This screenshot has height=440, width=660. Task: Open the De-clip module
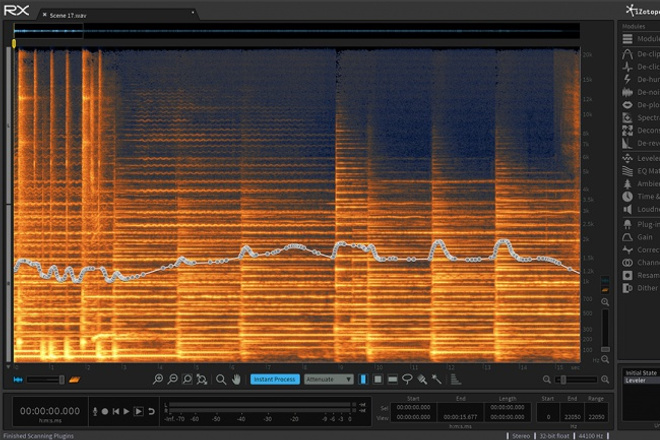pyautogui.click(x=641, y=54)
